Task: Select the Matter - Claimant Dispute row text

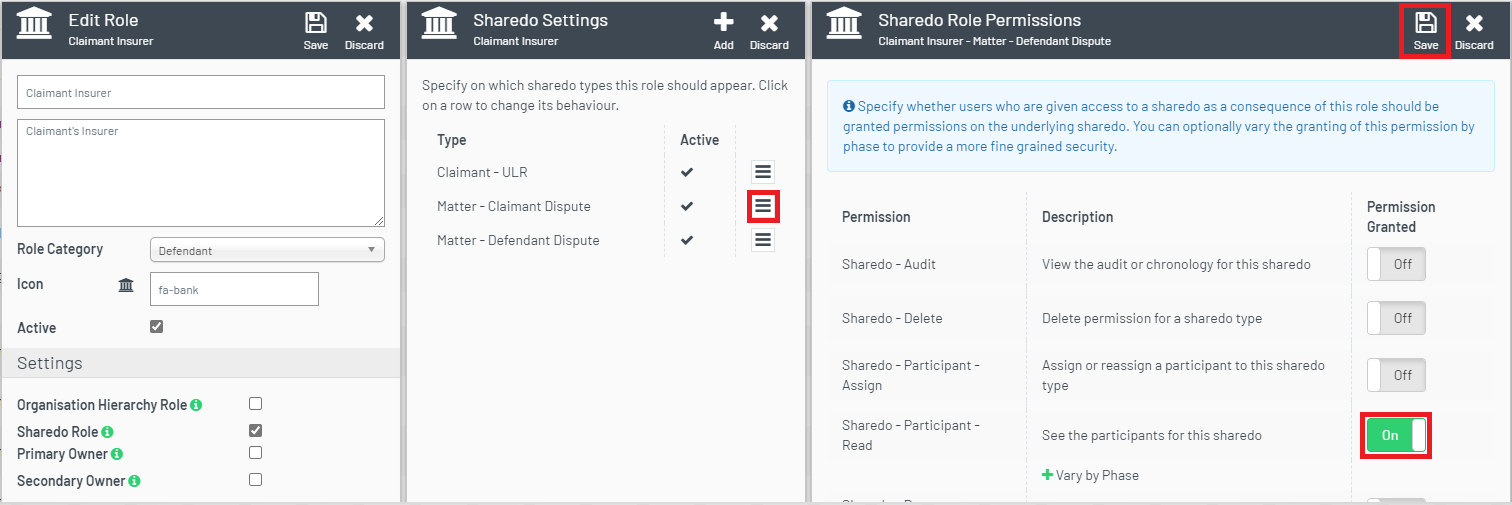Action: point(514,206)
